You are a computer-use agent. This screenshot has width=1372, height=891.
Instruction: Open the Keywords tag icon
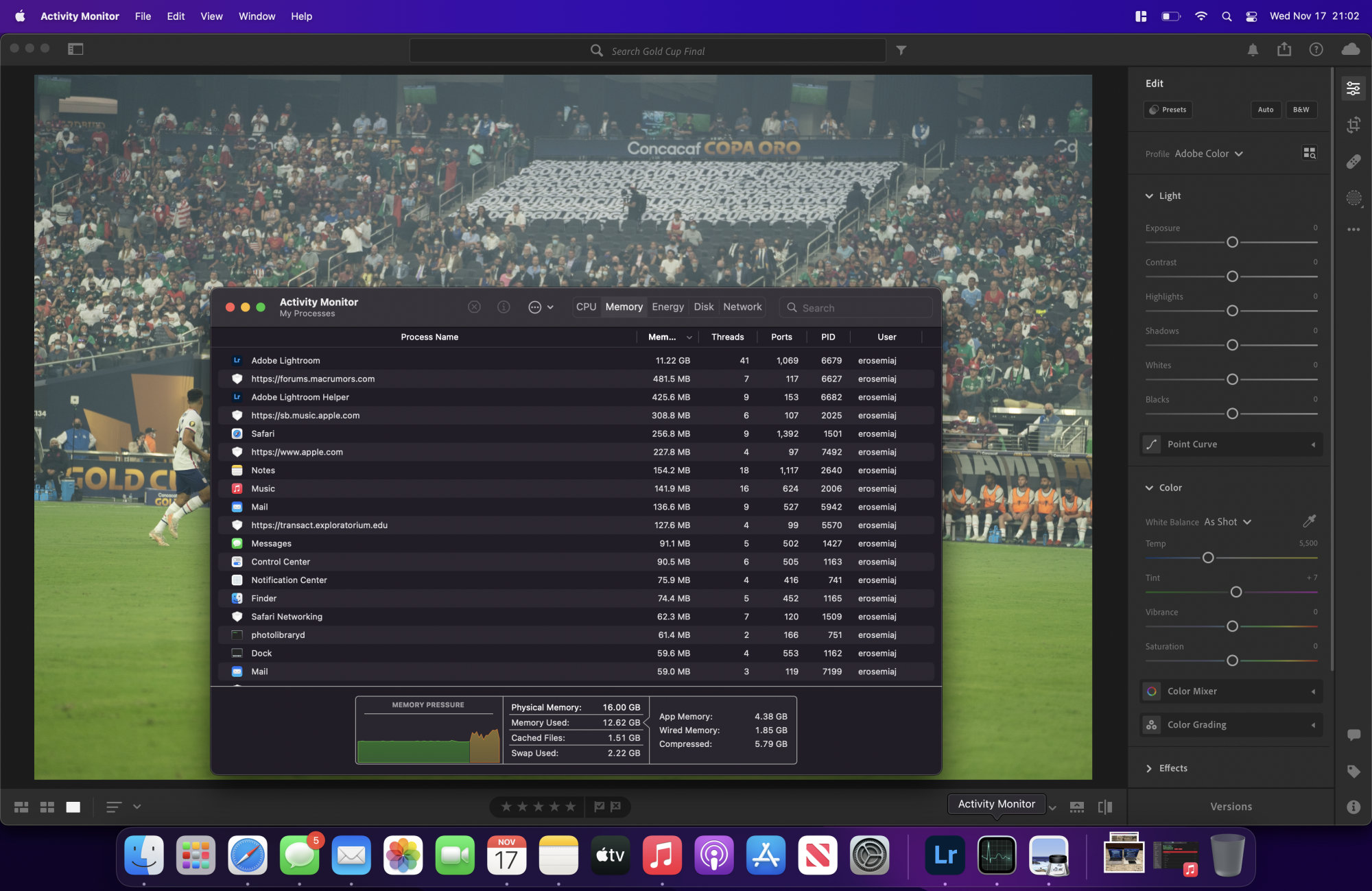(1353, 771)
